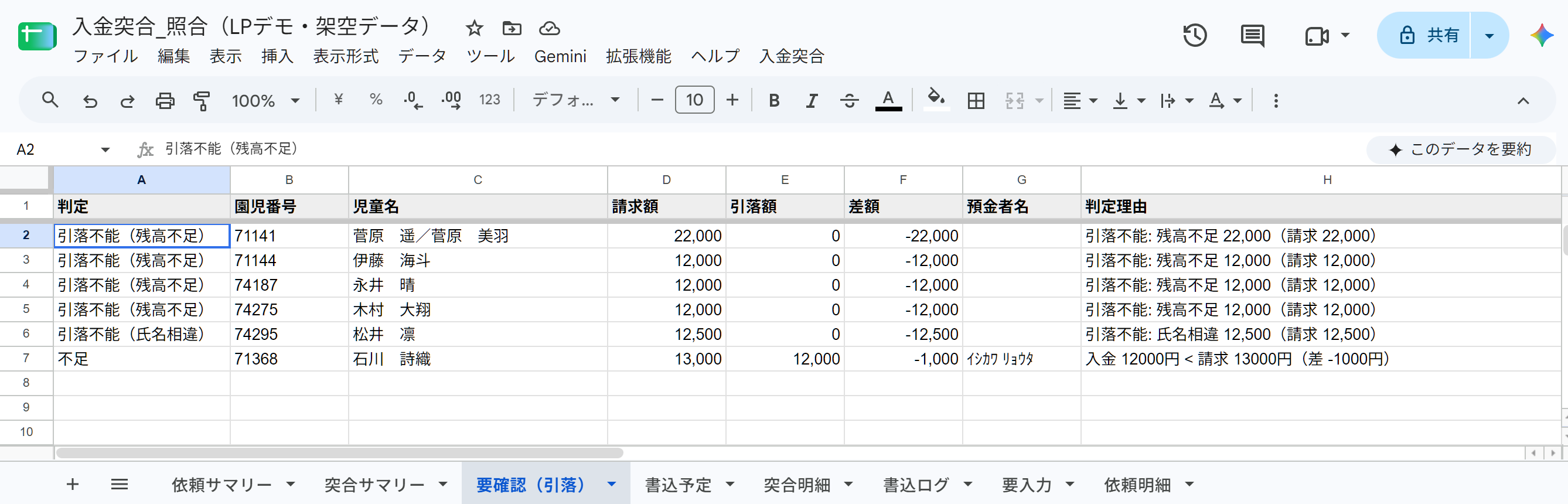This screenshot has height=504, width=1568.
Task: Open the Gemini sparkle icon
Action: coord(1542,35)
